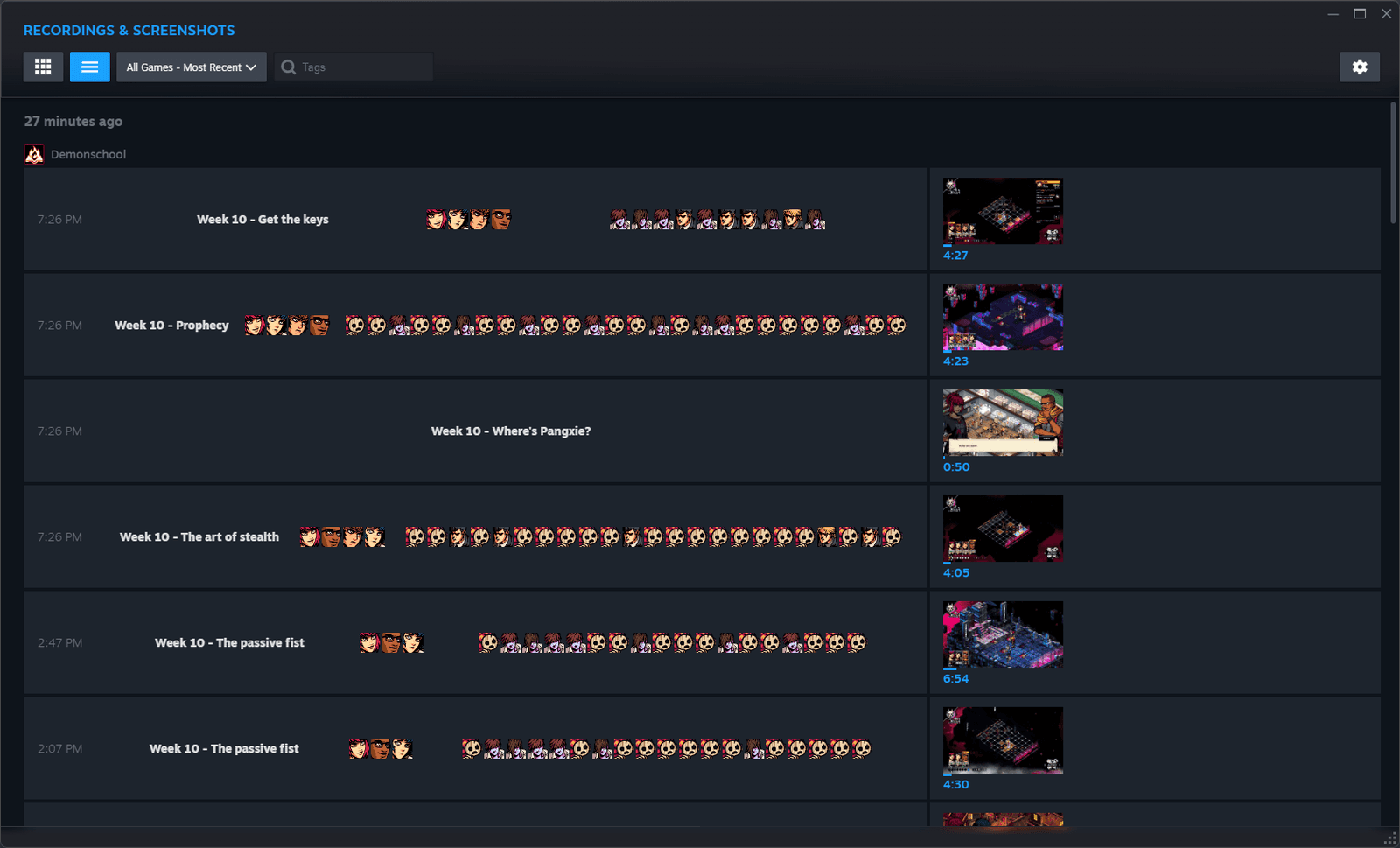The width and height of the screenshot is (1400, 848).
Task: Click the vertical scrollbar on the right
Action: tap(1393, 164)
